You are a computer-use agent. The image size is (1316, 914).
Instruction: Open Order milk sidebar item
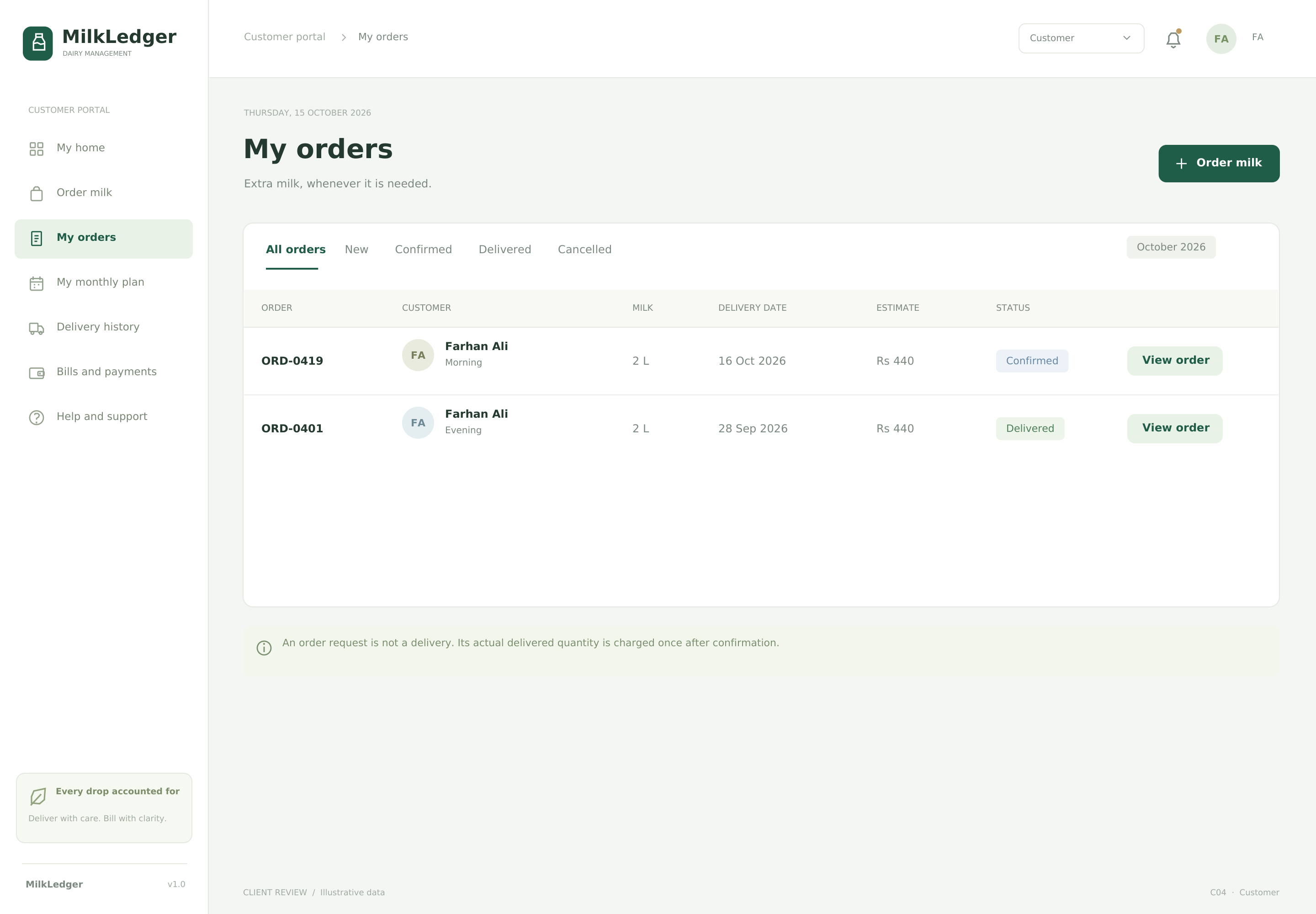104,193
